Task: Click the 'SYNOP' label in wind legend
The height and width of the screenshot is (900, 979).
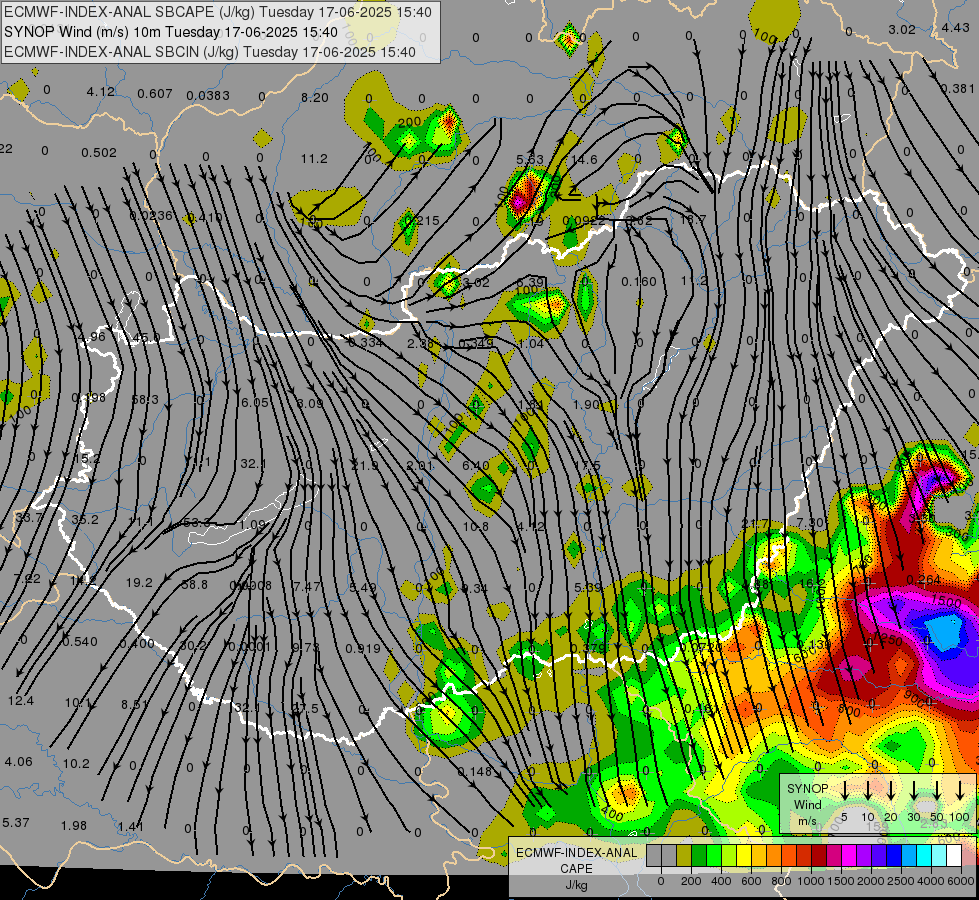Action: 807,788
